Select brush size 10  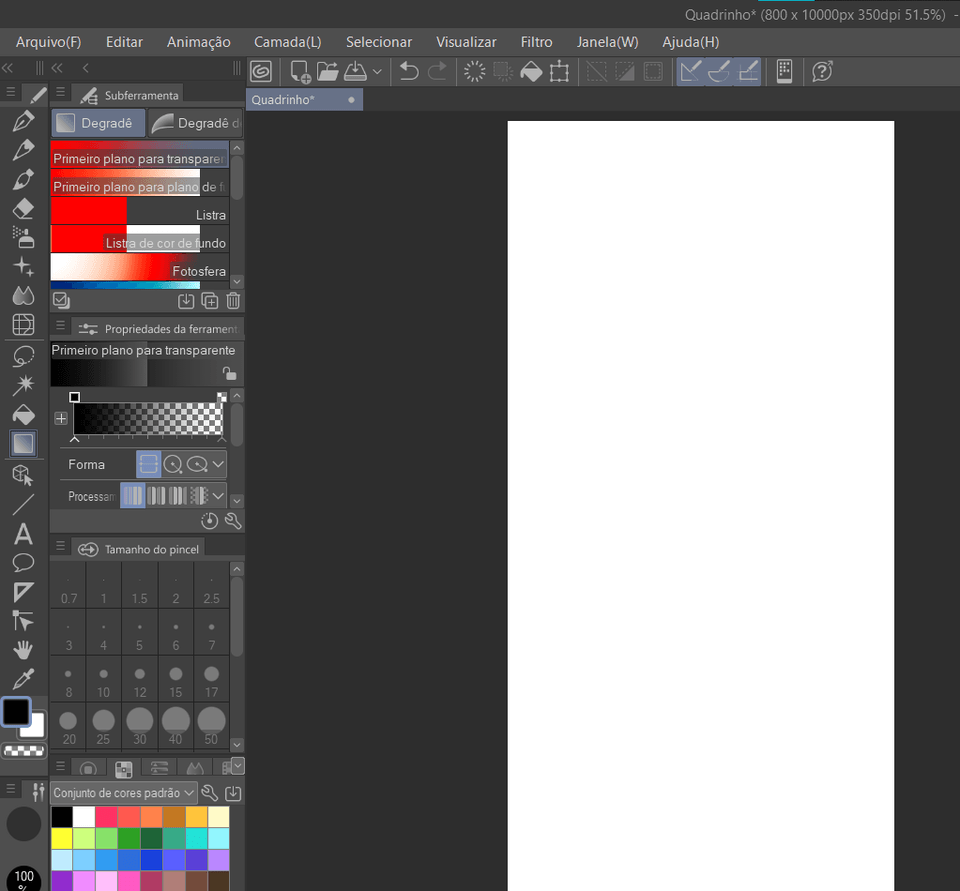tap(103, 679)
